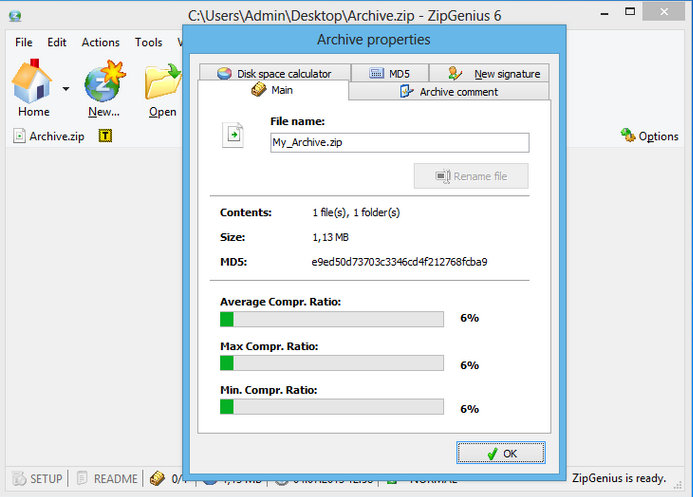Click the archive file icon beside File name
The image size is (693, 497).
tap(233, 135)
